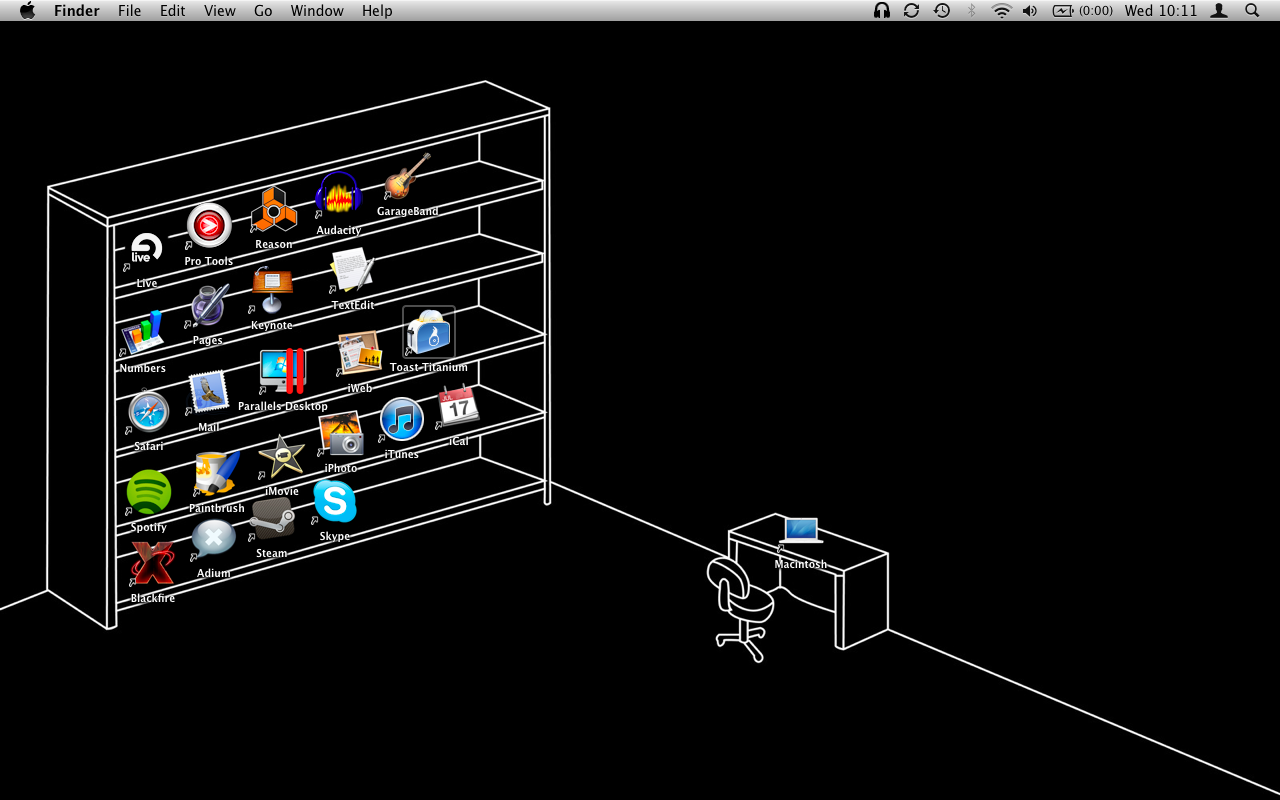The width and height of the screenshot is (1280, 800).
Task: Open the volume control in menu bar
Action: [1030, 10]
